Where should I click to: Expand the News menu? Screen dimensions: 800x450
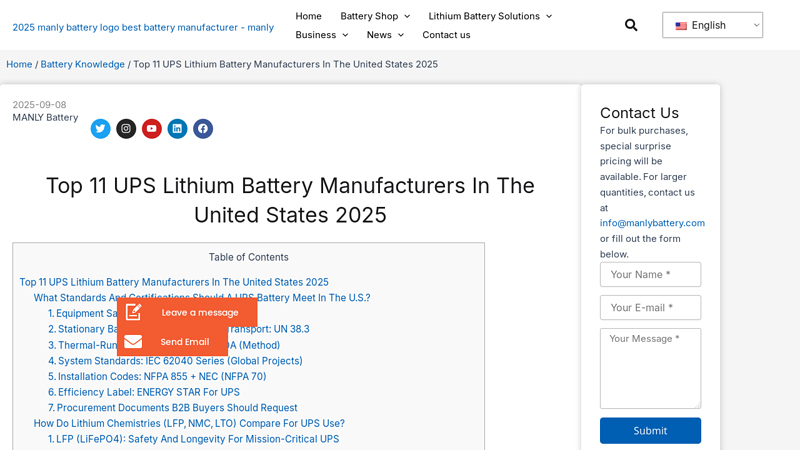(385, 35)
